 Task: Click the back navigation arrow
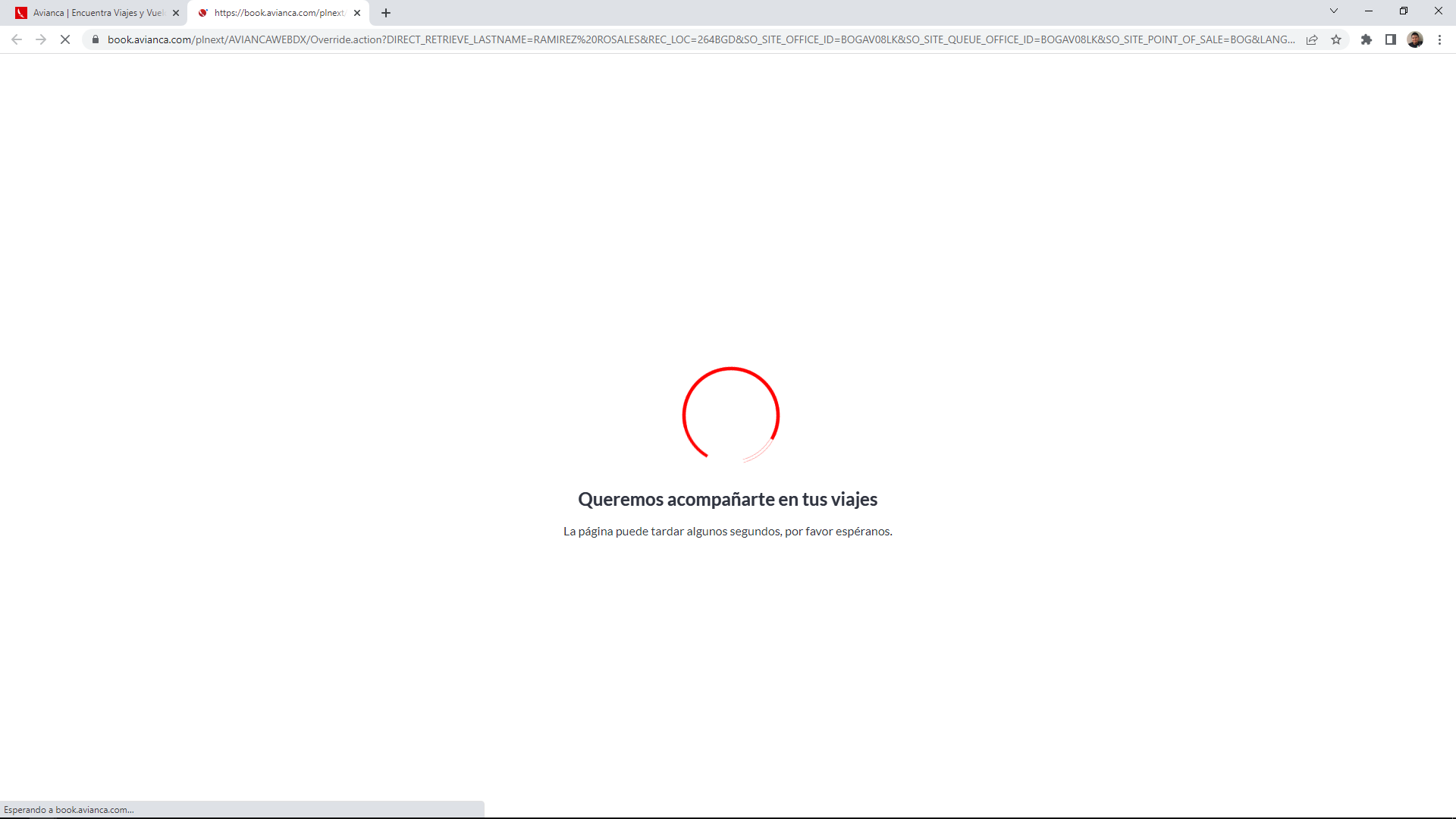17,39
